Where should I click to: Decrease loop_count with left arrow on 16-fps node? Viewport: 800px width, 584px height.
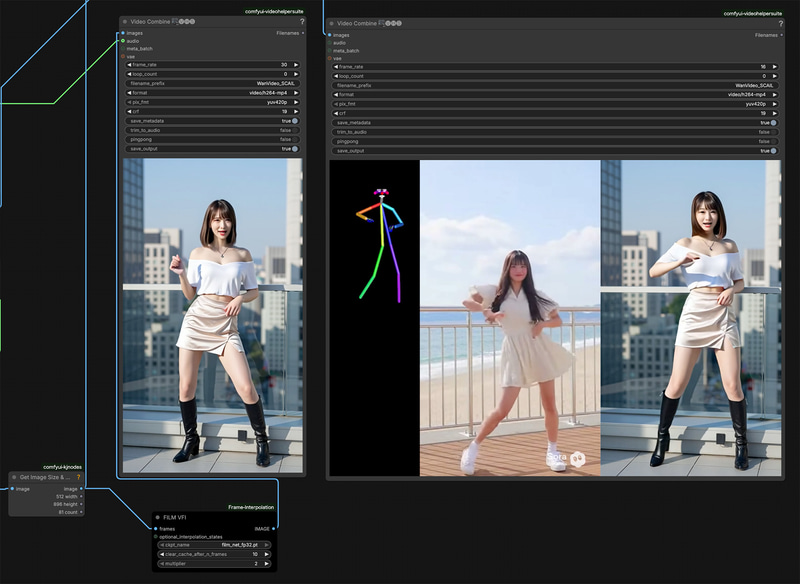click(x=336, y=76)
